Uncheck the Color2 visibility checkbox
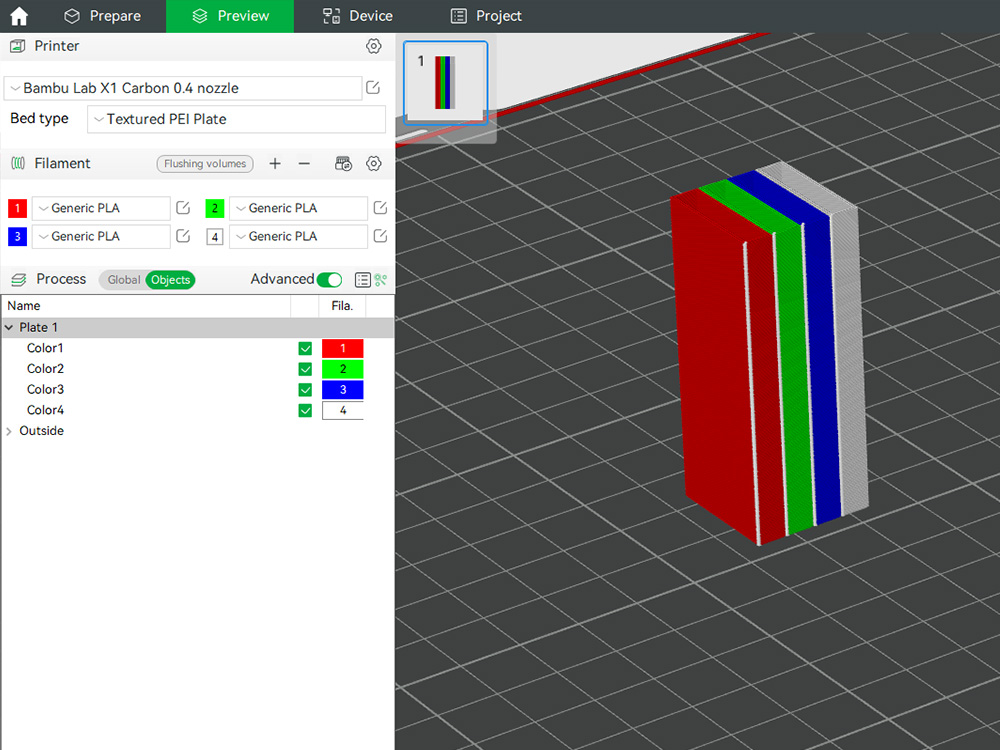This screenshot has height=750, width=1000. tap(305, 368)
